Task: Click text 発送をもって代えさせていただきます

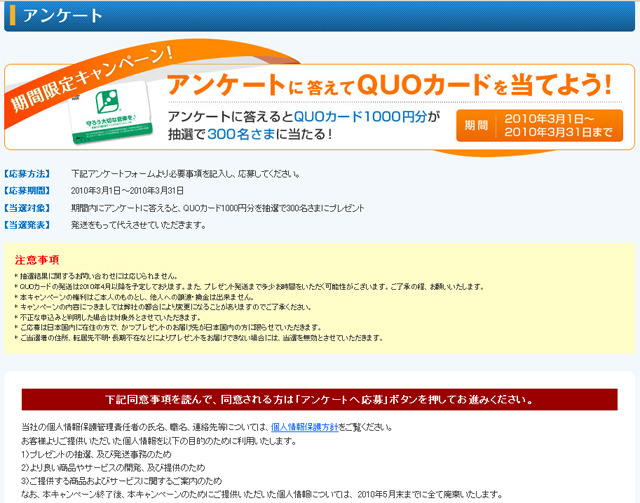Action: click(x=139, y=225)
